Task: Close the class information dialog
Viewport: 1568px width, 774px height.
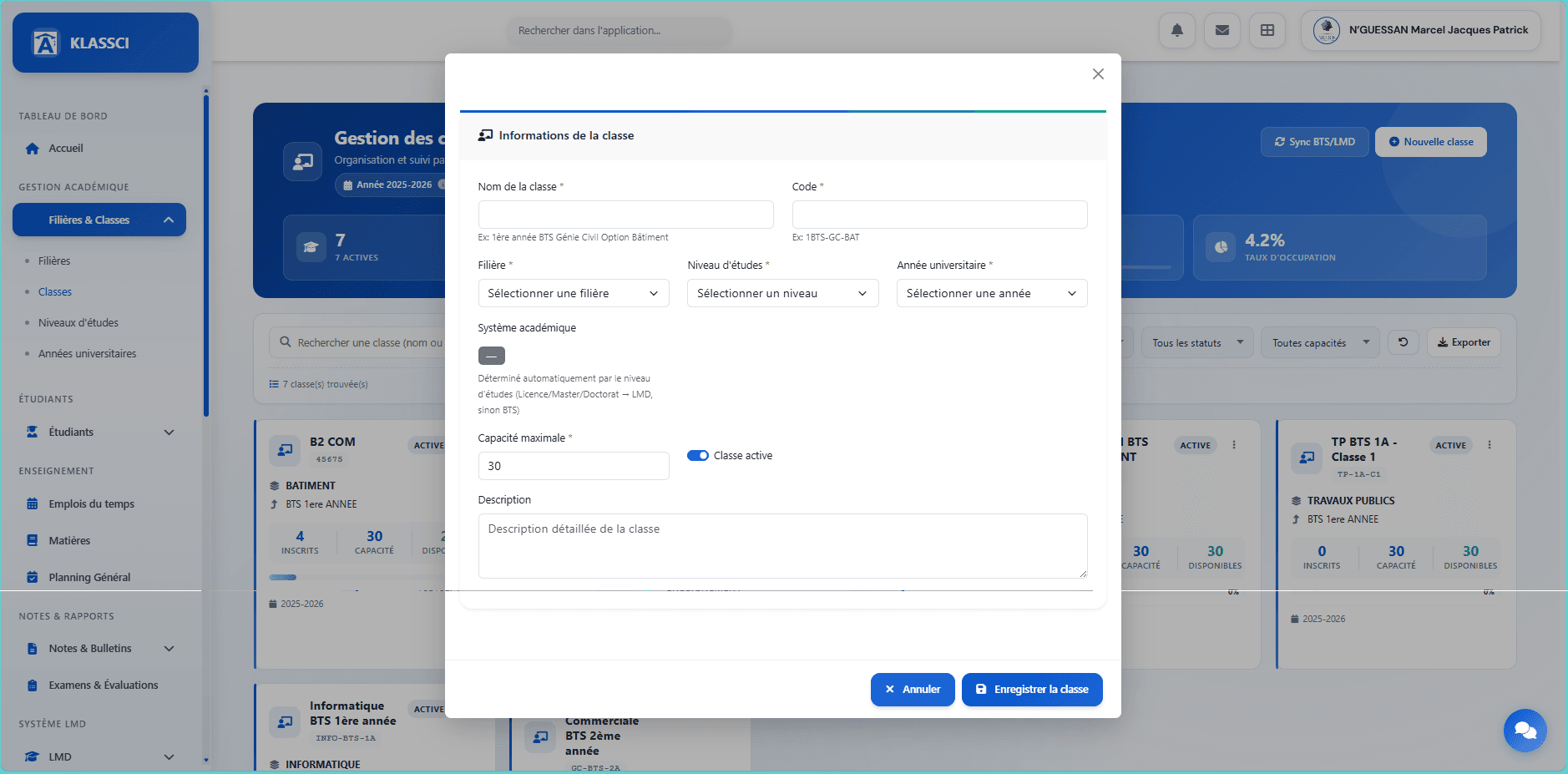Action: coord(1098,74)
